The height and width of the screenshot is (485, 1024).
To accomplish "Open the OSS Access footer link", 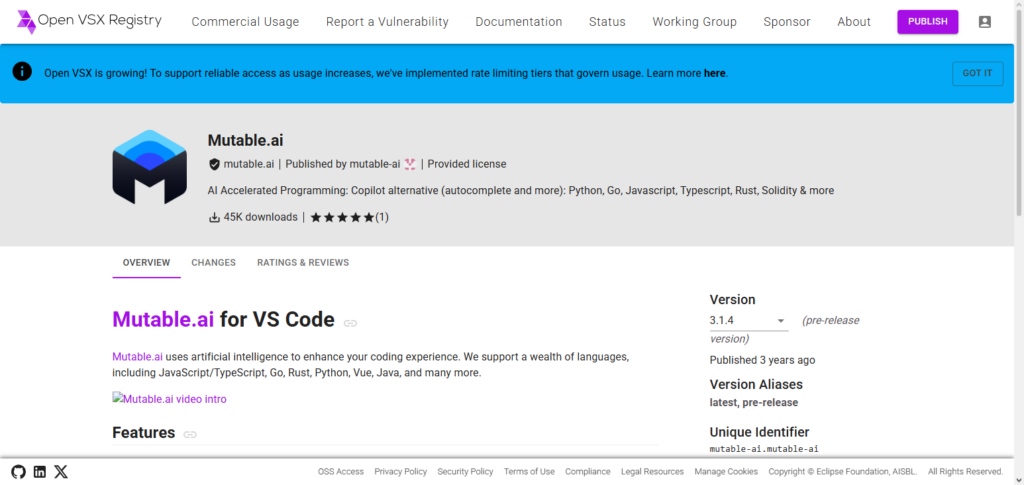I will [341, 471].
